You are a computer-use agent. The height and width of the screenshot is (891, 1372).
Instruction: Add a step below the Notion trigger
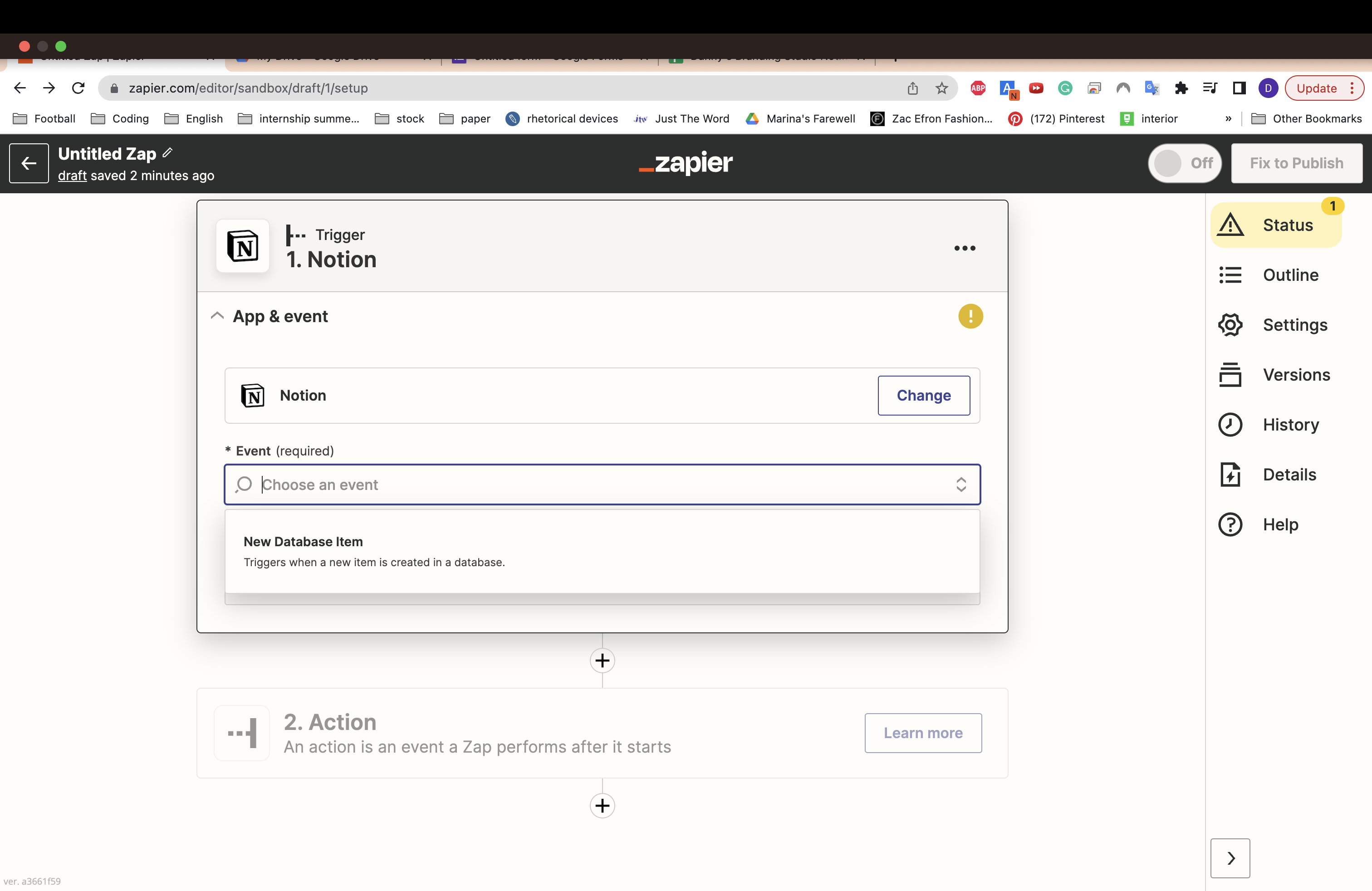click(603, 661)
